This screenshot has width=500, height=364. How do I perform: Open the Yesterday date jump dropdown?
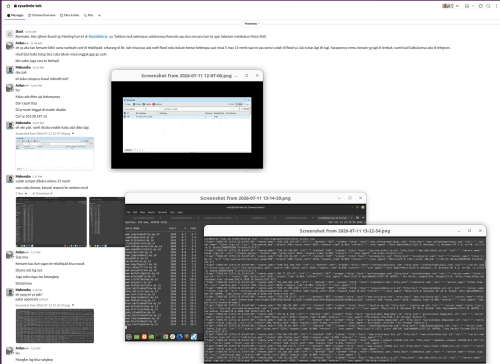[252, 24]
